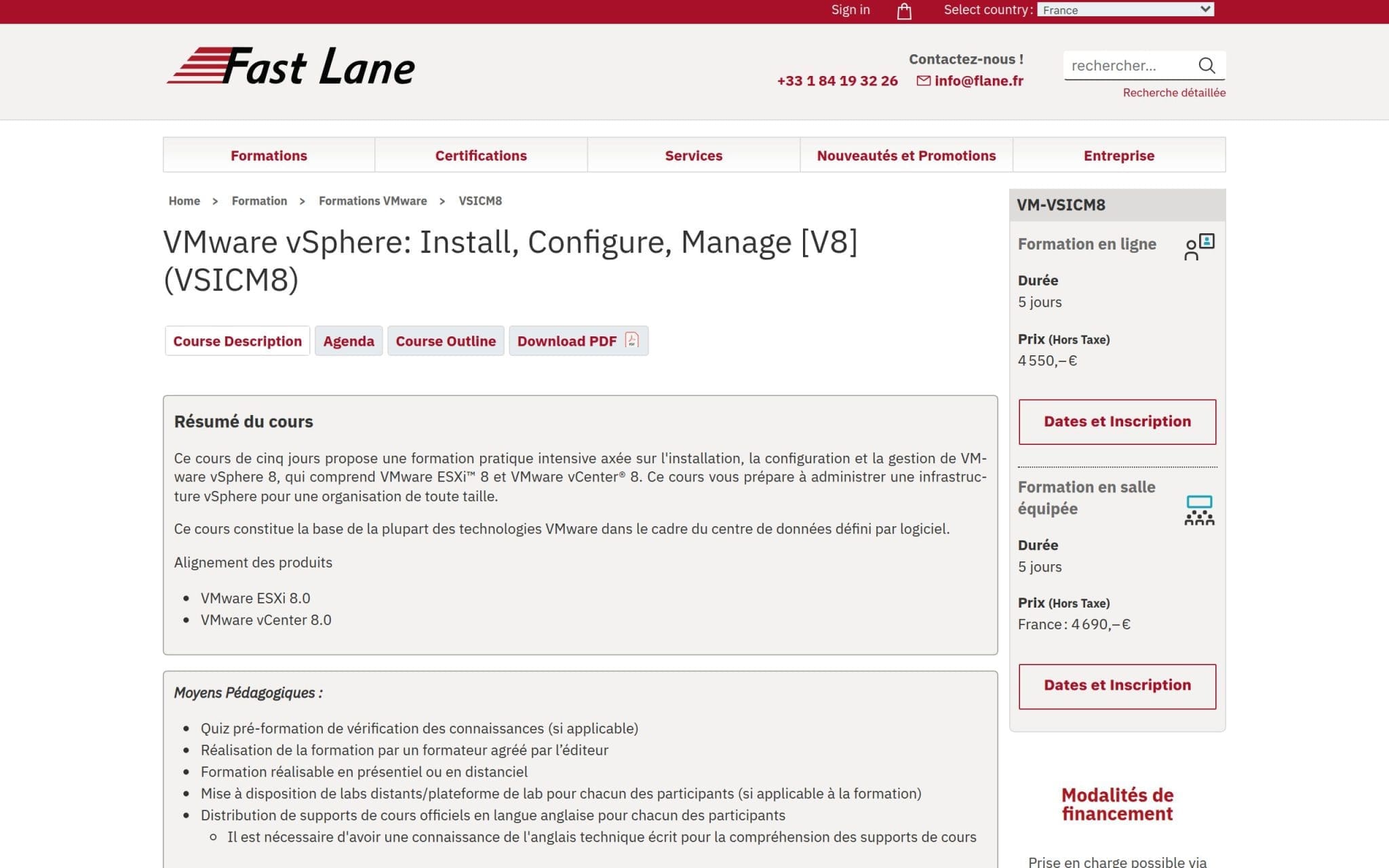Image resolution: width=1389 pixels, height=868 pixels.
Task: Click the VMware ESXi 8.0 list item
Action: [255, 598]
